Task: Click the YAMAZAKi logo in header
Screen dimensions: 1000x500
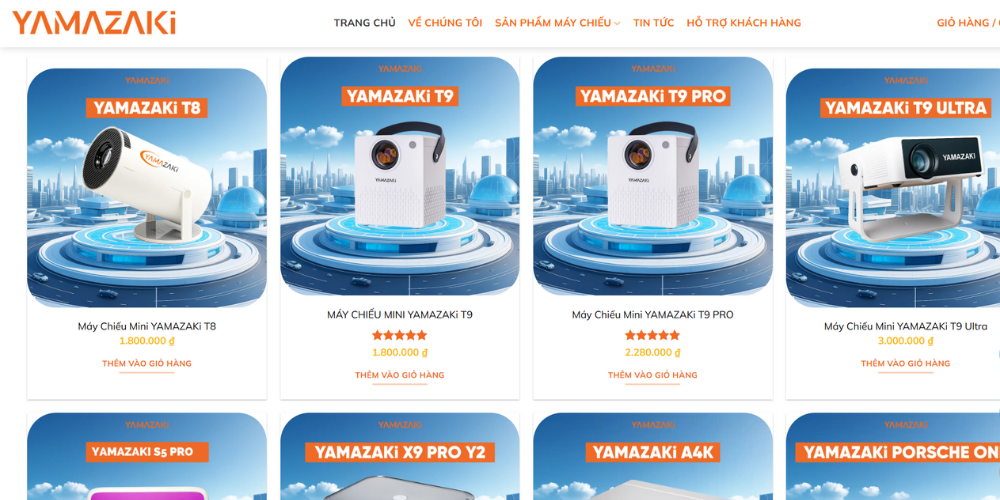Action: point(94,22)
